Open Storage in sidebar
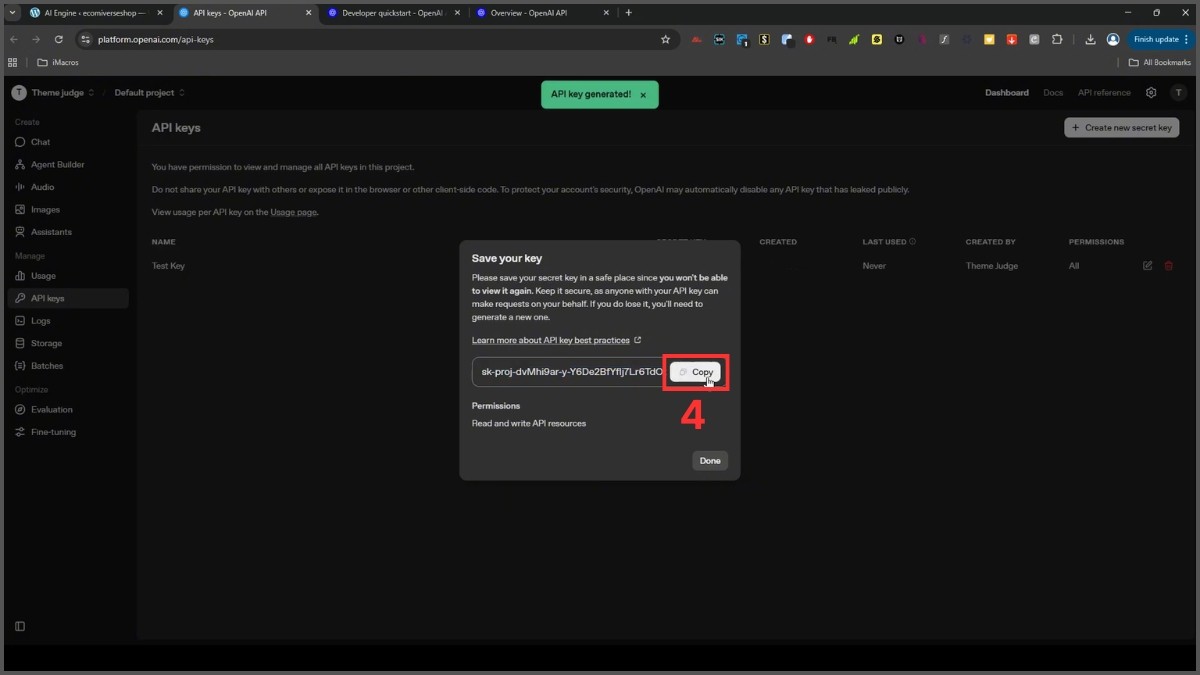 pos(46,343)
